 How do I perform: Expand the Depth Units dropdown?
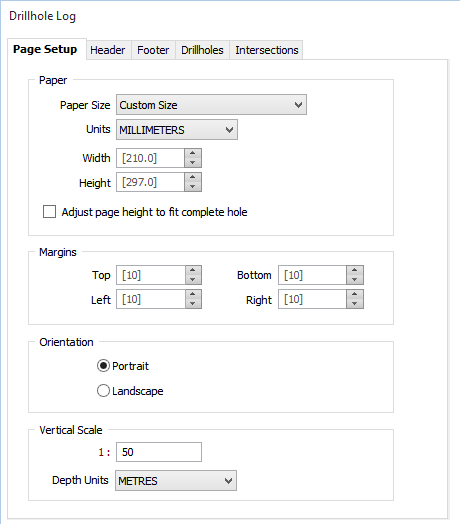176,481
